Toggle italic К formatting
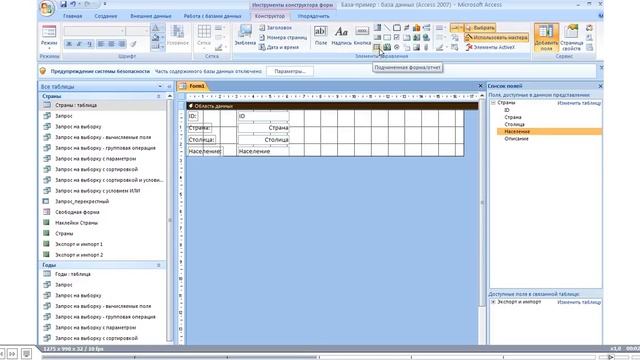Screen dimensions: 640x360 (79, 44)
